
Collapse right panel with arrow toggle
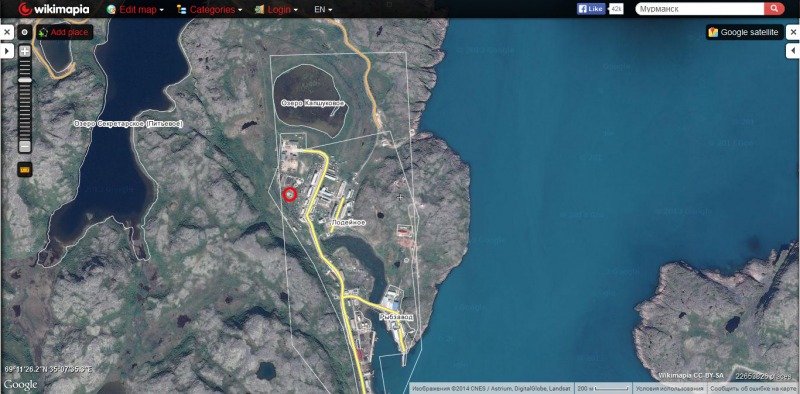793,51
